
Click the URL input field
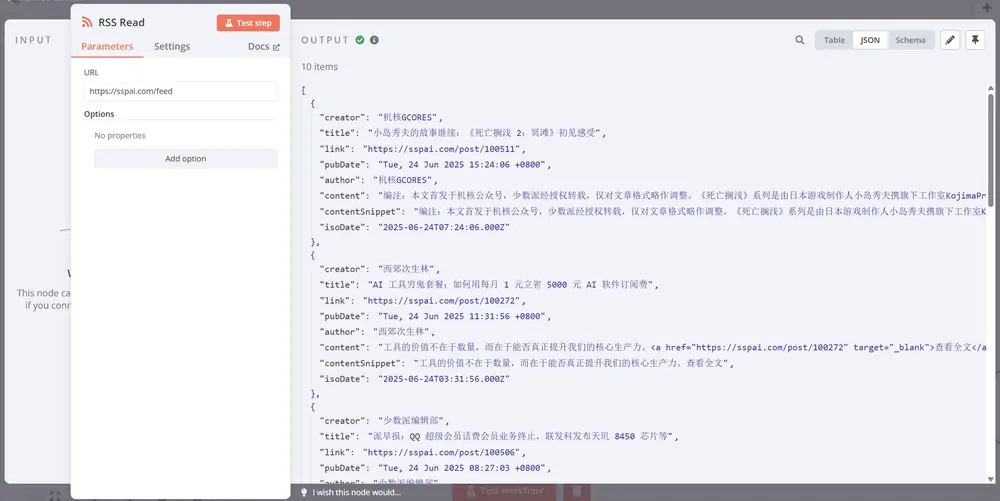[x=180, y=91]
